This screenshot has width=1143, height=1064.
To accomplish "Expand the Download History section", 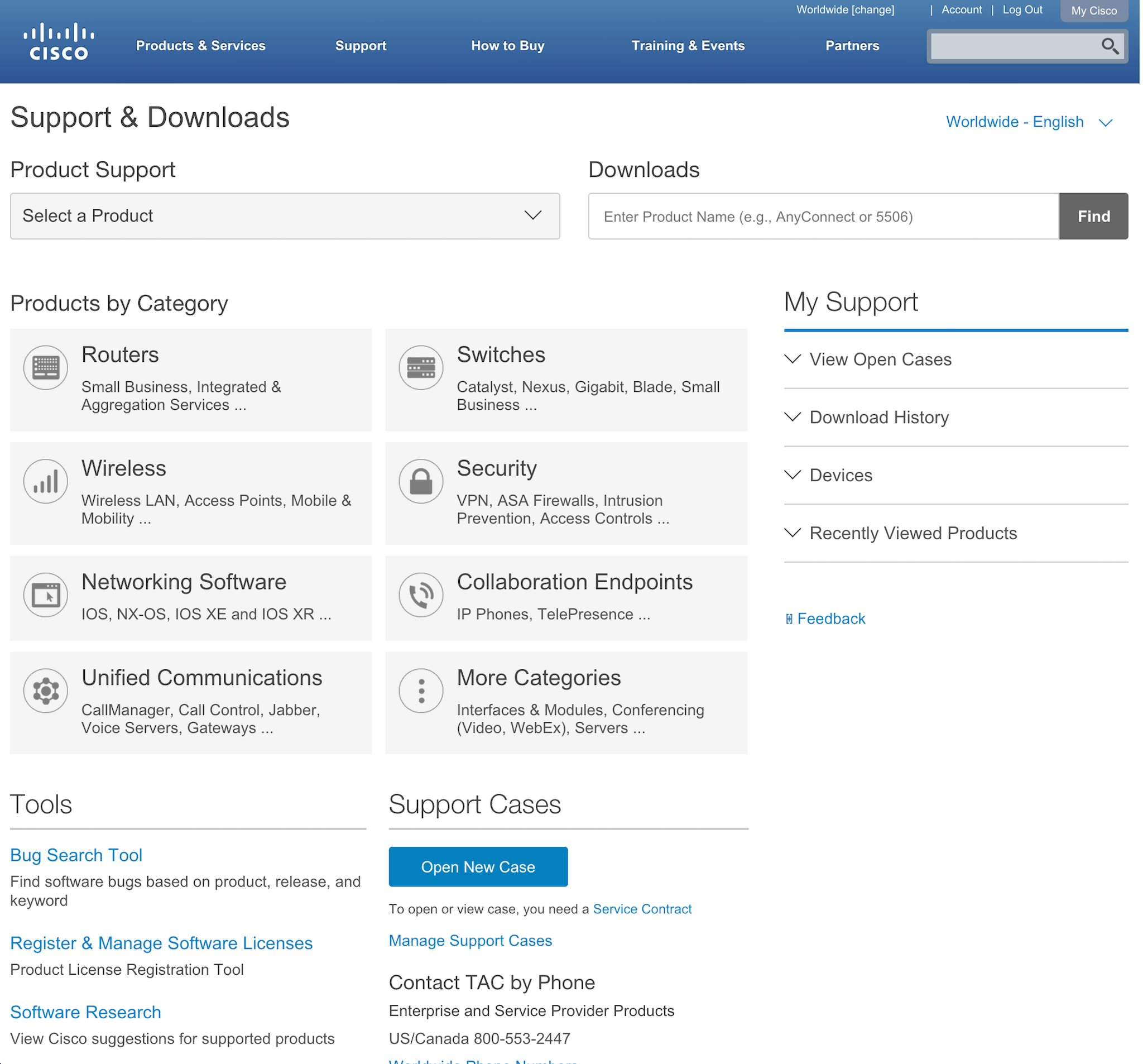I will click(x=878, y=417).
